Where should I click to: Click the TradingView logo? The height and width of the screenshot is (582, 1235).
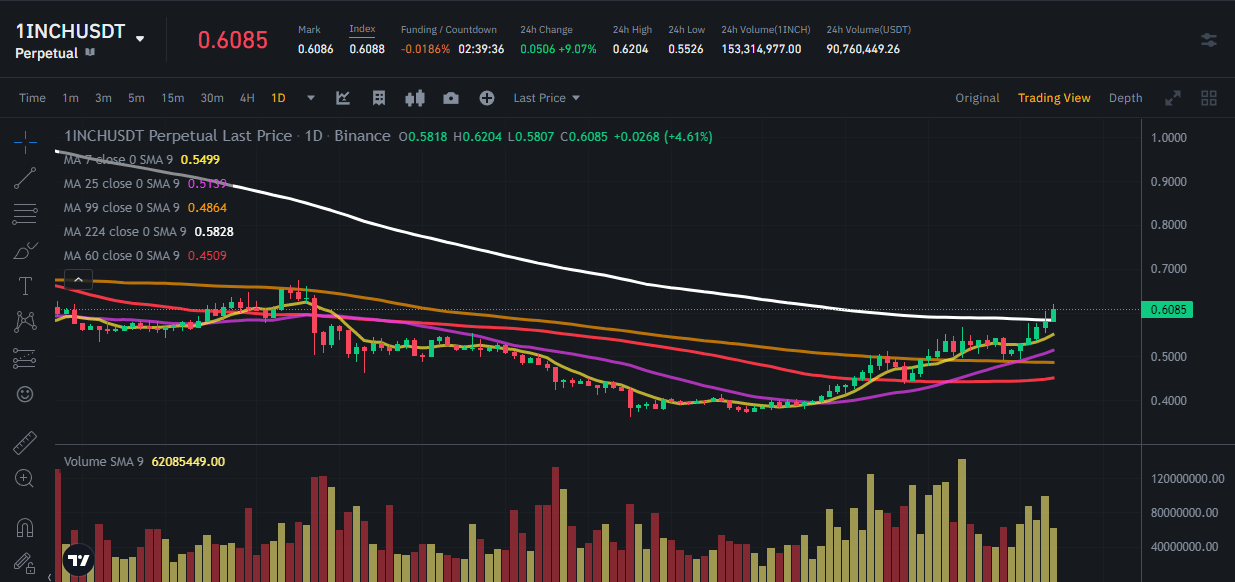(77, 561)
